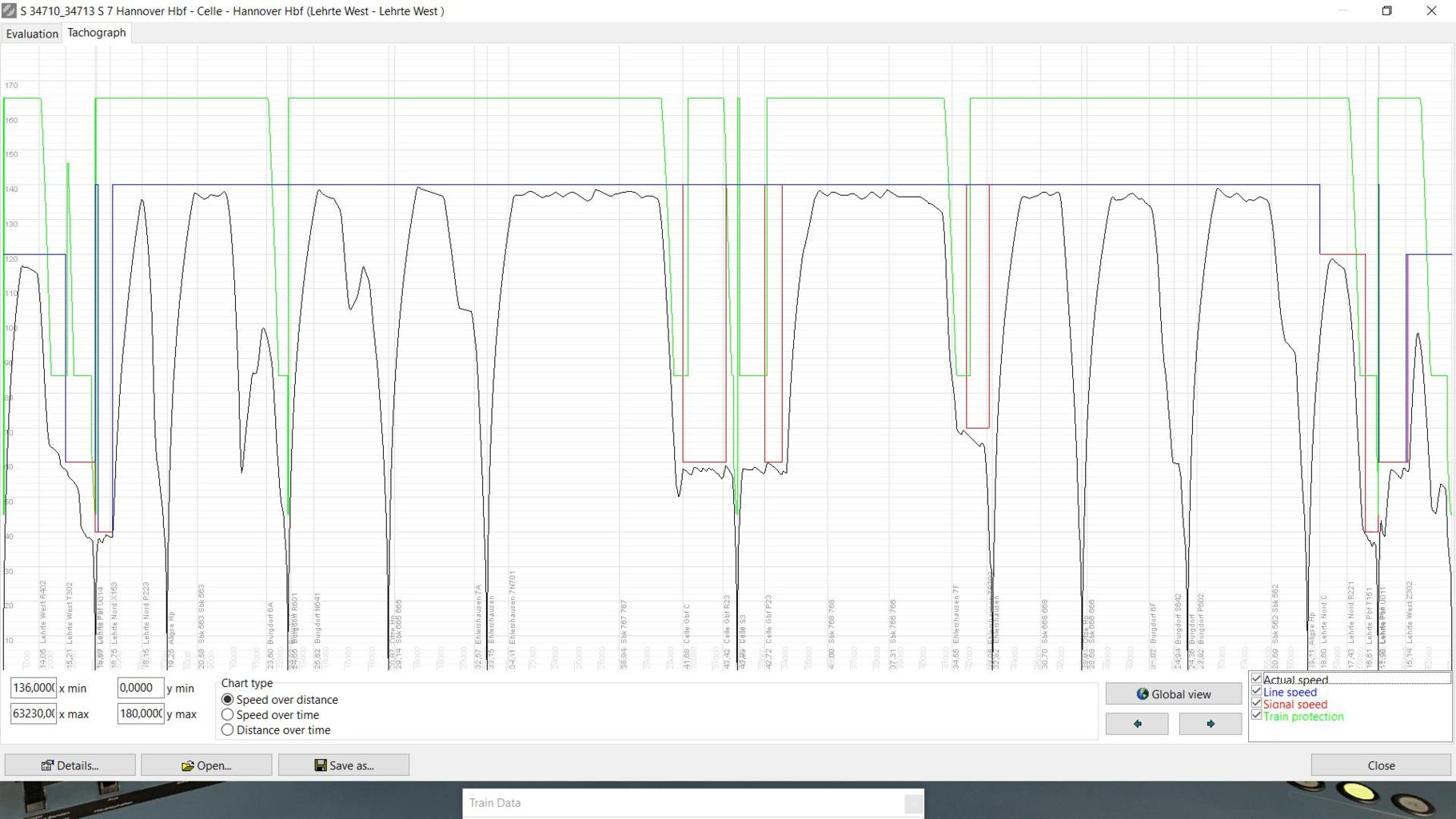This screenshot has width=1456, height=819.
Task: Toggle the Line speed checkbox
Action: click(1257, 691)
